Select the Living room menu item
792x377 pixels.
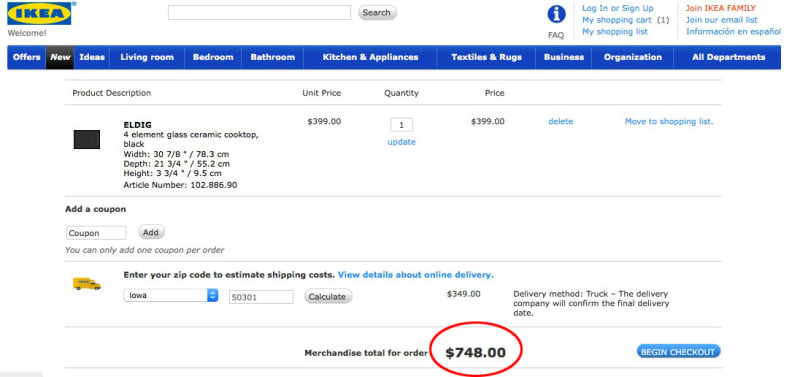(x=147, y=57)
